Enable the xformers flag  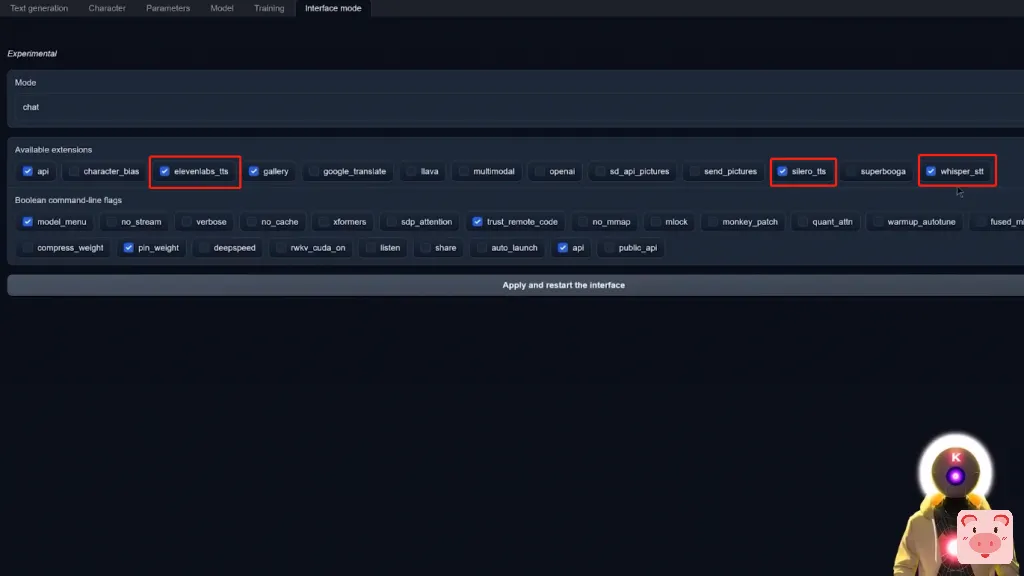(x=323, y=222)
